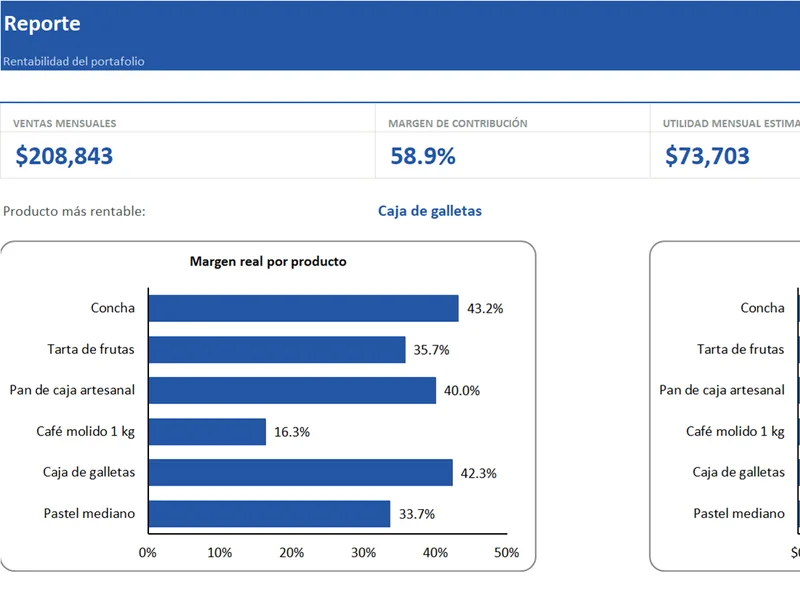The height and width of the screenshot is (600, 800).
Task: Click the Tarta de frutas bar
Action: pyautogui.click(x=277, y=349)
